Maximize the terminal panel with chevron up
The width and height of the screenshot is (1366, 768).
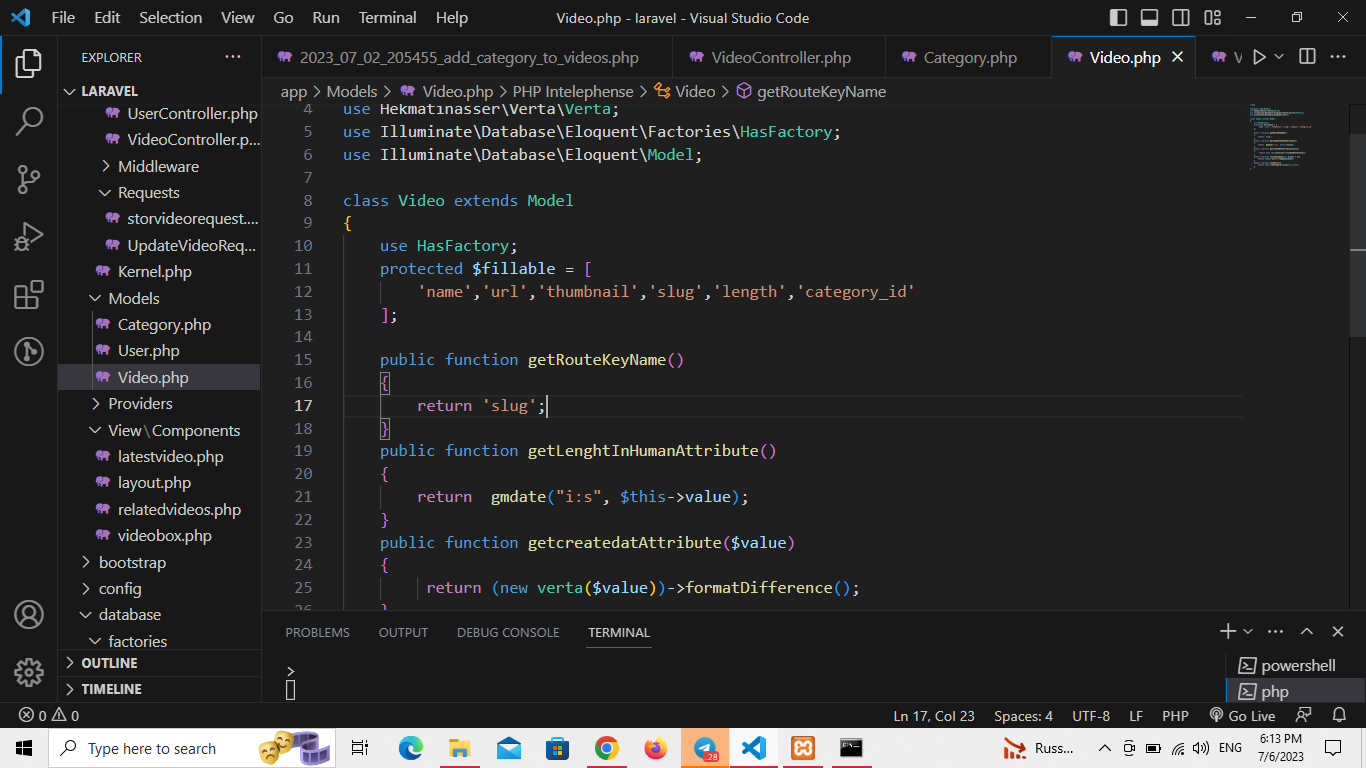(1307, 631)
